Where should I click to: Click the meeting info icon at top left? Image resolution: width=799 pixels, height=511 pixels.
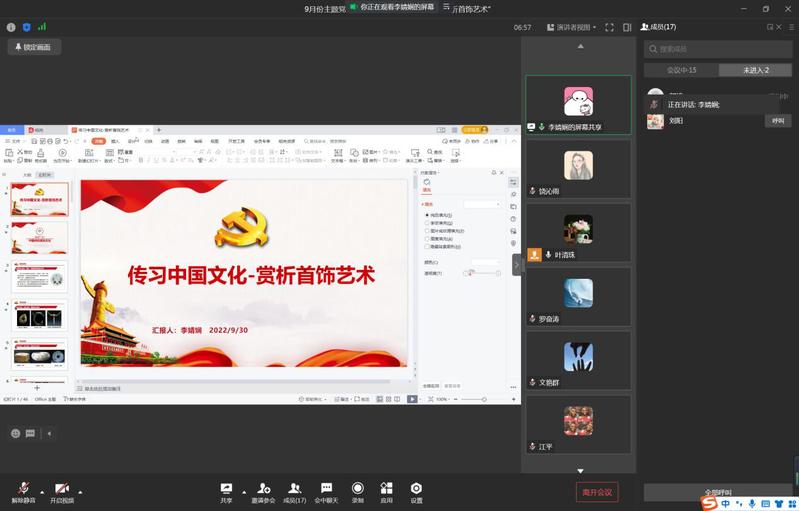[x=11, y=27]
